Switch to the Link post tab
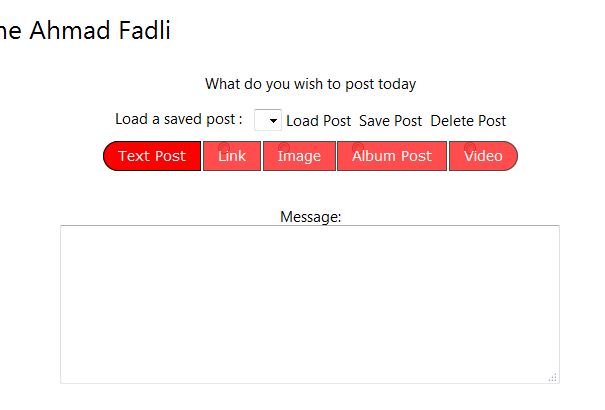The image size is (605, 410). (232, 157)
